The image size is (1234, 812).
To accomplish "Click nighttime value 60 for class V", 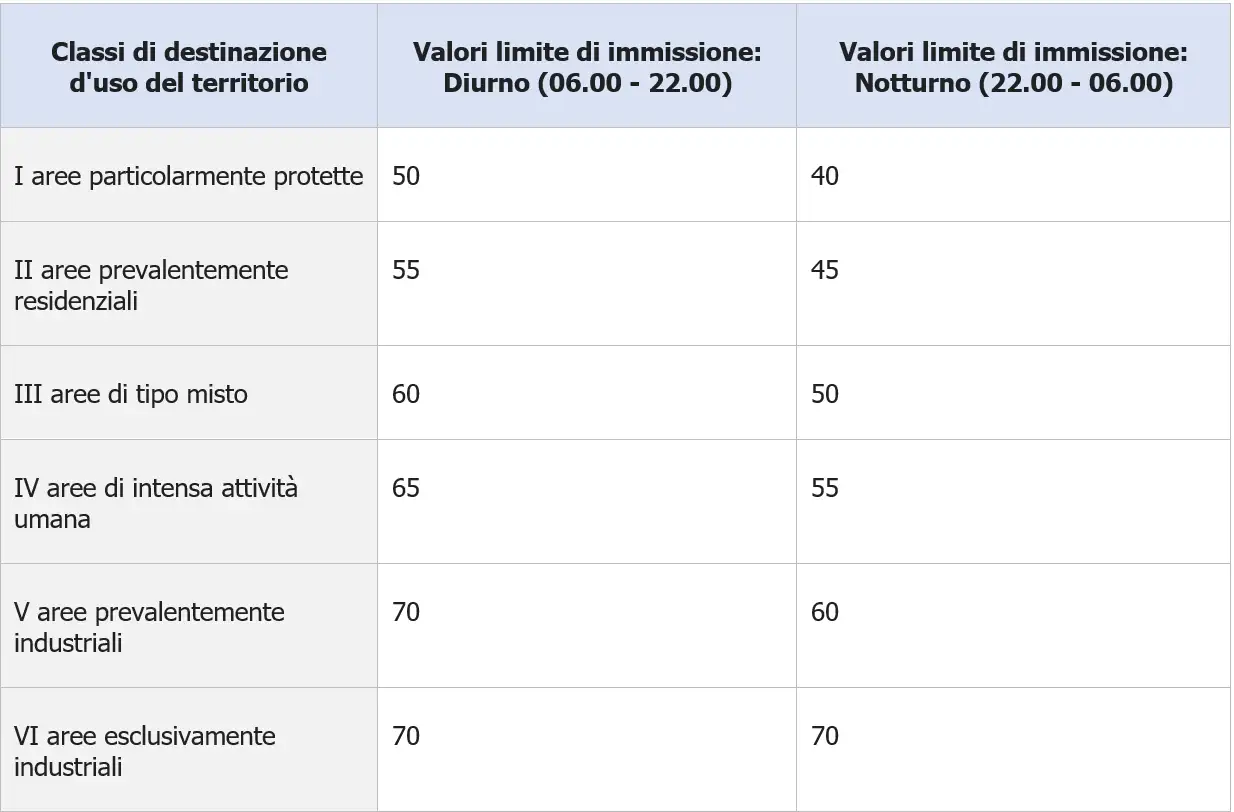I will 825,613.
